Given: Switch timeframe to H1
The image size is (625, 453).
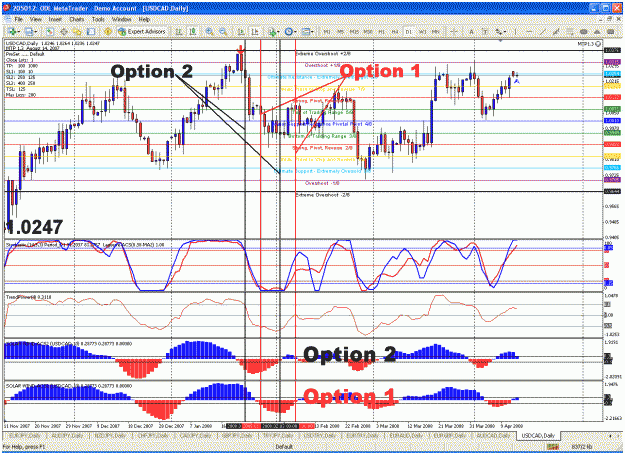Looking at the screenshot, I should click(381, 32).
